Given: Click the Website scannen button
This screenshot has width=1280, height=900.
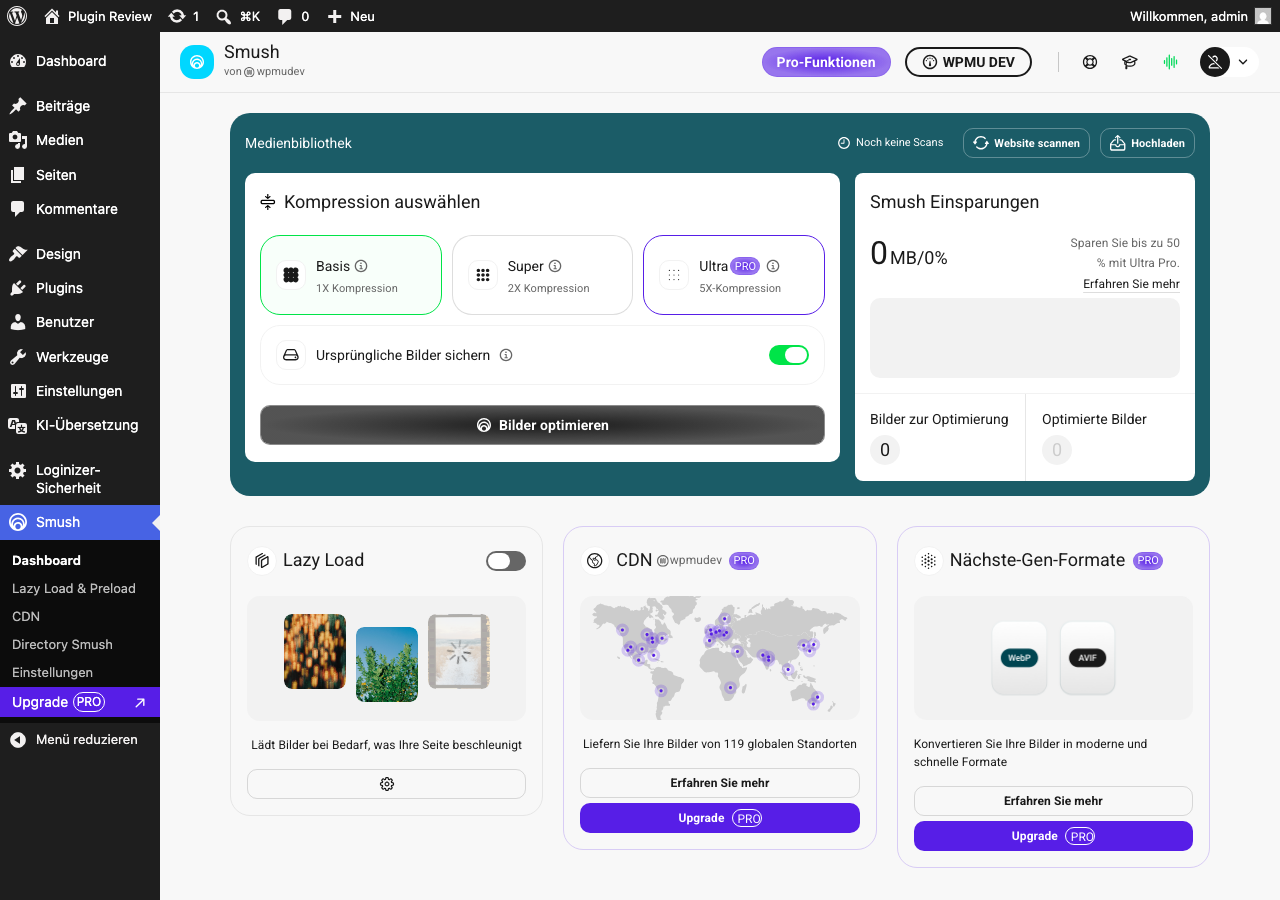Looking at the screenshot, I should 1026,143.
